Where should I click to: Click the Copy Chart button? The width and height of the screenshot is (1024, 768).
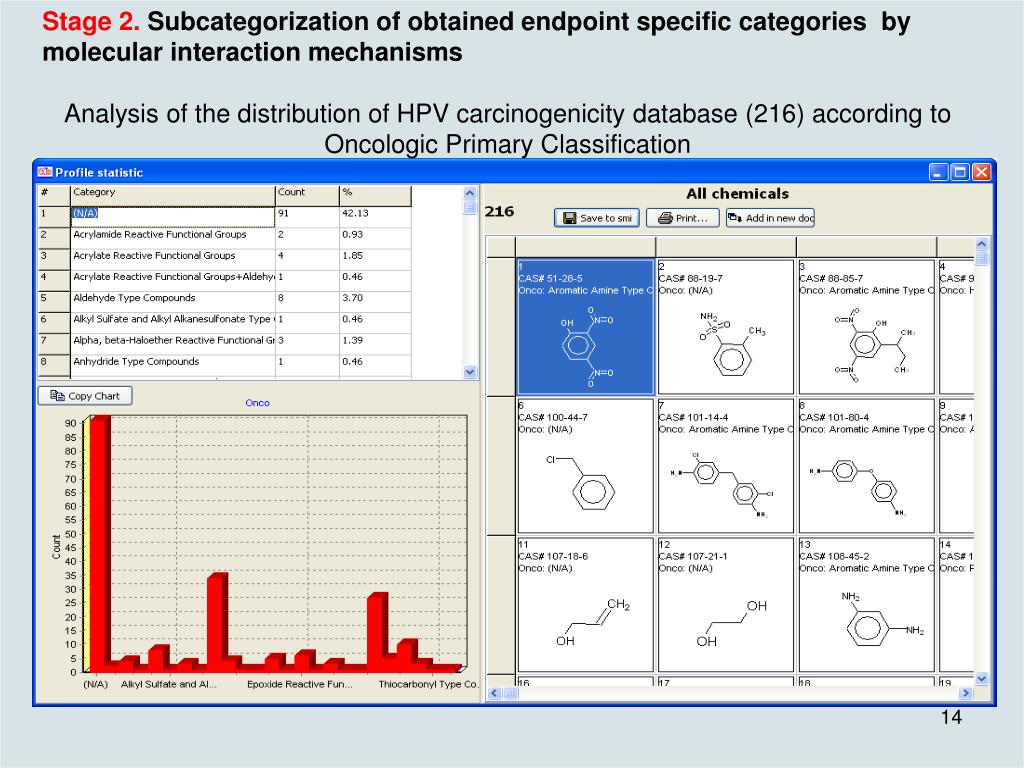85,396
